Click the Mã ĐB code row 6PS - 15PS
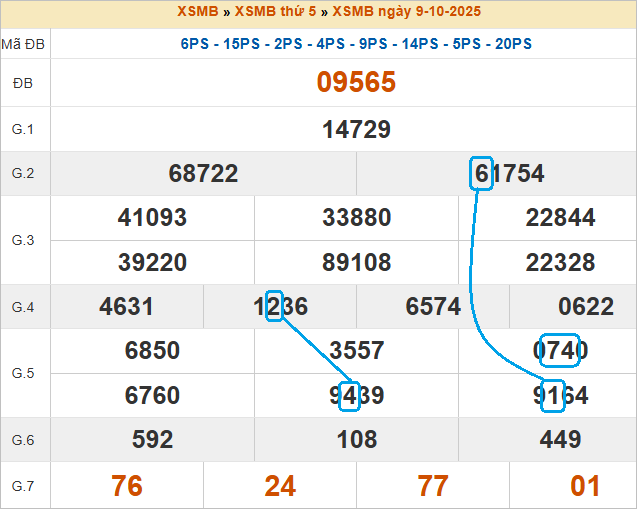The width and height of the screenshot is (637, 509). tap(356, 44)
